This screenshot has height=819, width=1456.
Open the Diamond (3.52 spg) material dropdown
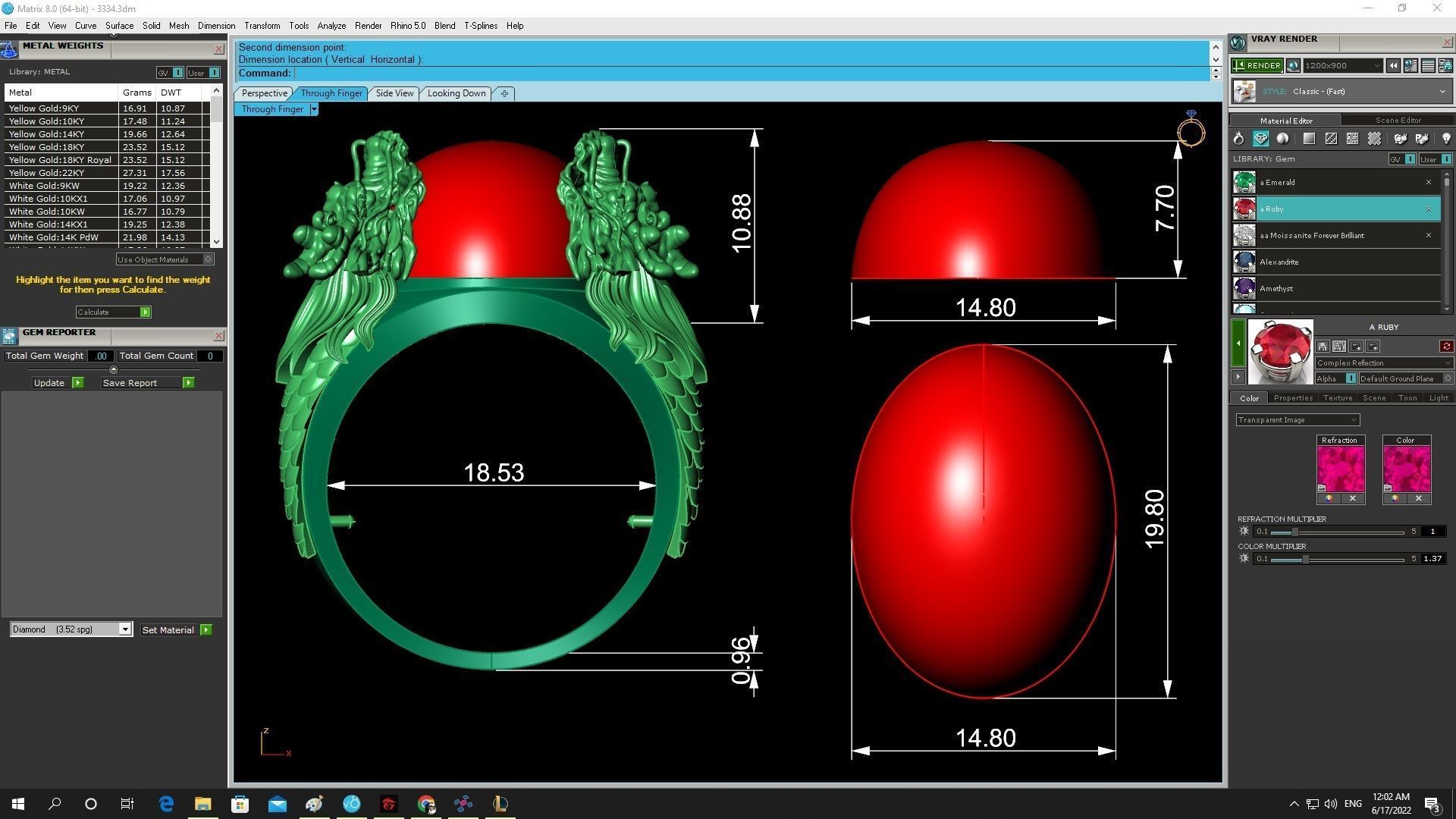pos(71,629)
